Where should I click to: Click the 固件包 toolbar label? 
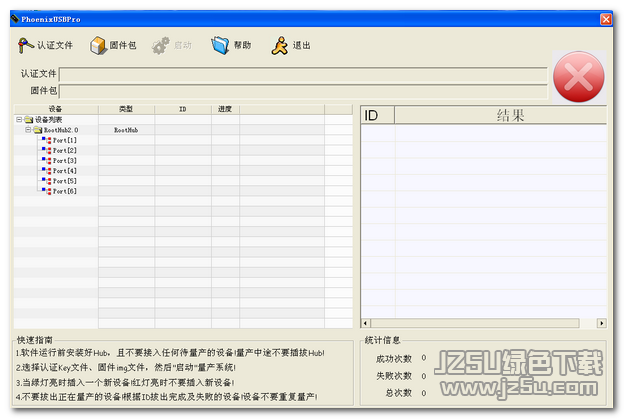click(123, 45)
